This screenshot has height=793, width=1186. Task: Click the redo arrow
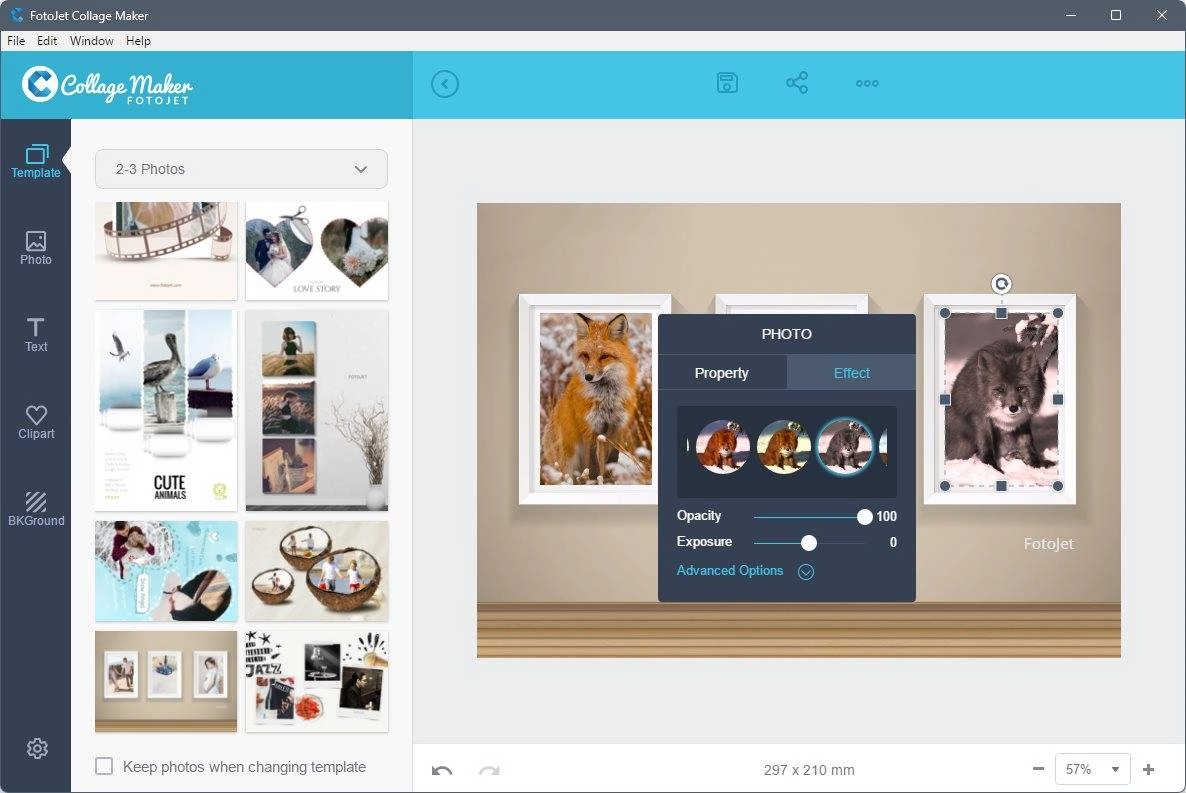pyautogui.click(x=489, y=770)
